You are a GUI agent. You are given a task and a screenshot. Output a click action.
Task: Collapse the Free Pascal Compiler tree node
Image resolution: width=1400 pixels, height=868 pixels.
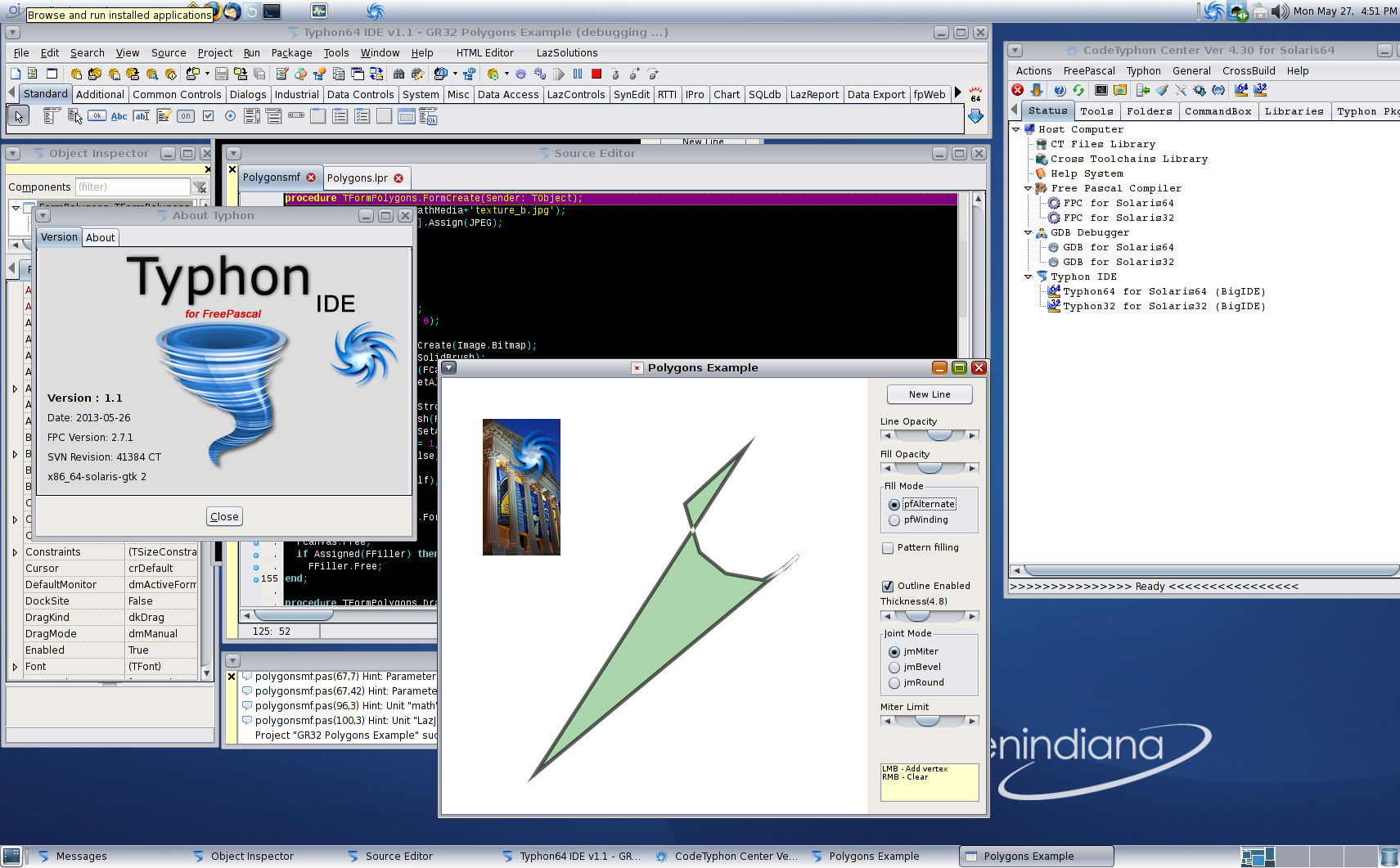[1029, 188]
